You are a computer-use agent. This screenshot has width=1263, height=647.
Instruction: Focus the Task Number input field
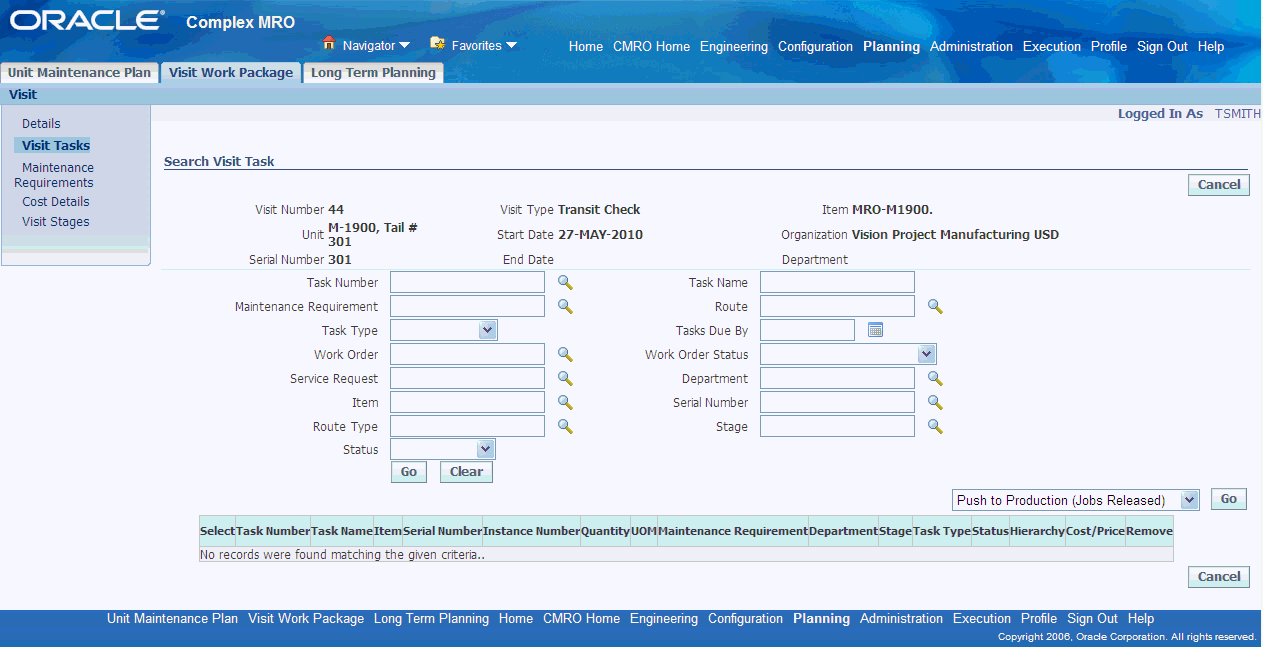tap(467, 283)
